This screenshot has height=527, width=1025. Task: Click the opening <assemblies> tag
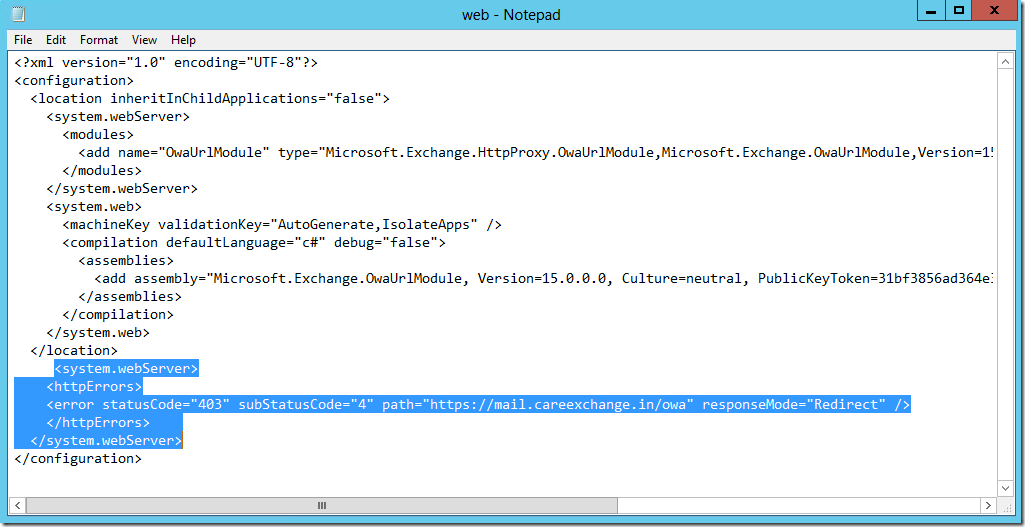[126, 260]
